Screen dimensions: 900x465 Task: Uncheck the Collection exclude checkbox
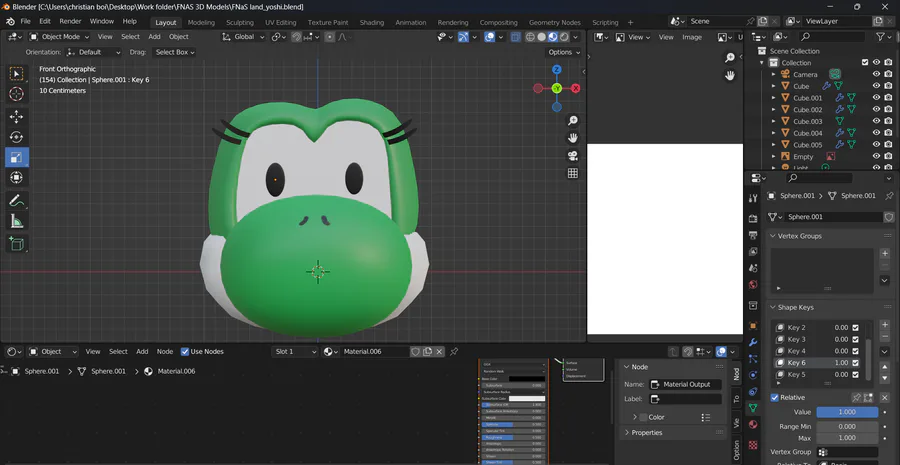865,63
